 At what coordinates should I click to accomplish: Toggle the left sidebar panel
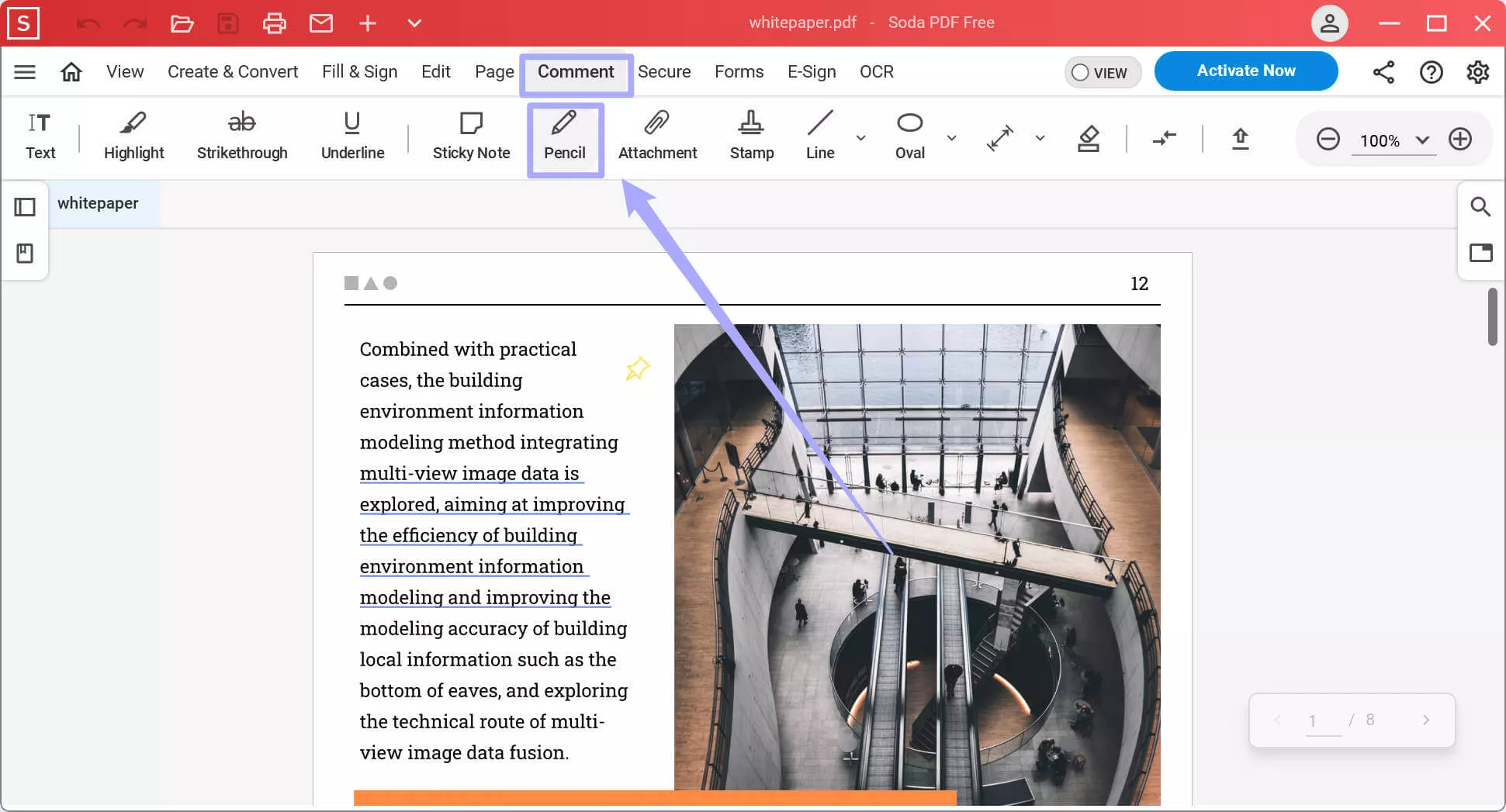(25, 207)
